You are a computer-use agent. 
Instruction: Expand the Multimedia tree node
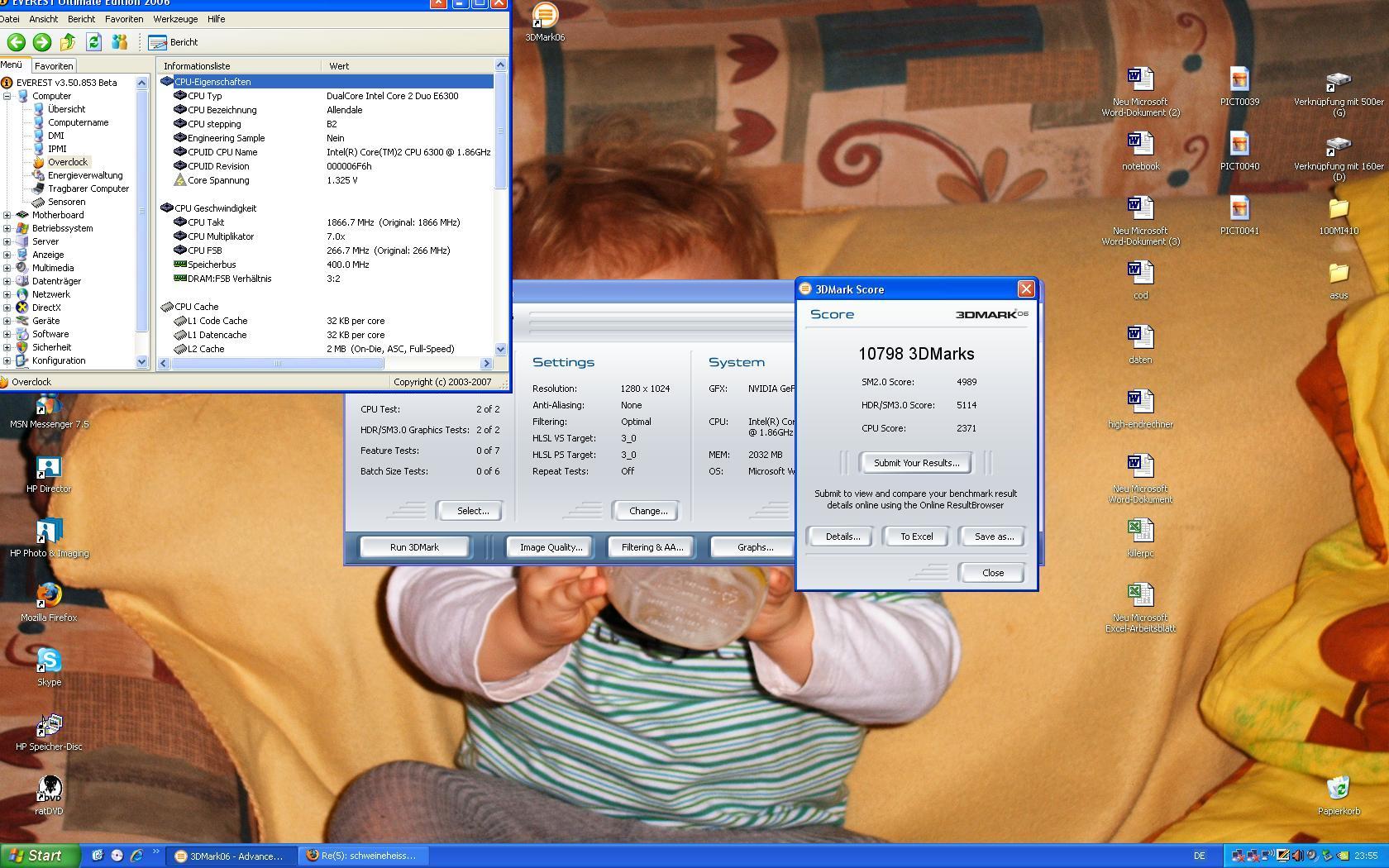click(x=7, y=268)
